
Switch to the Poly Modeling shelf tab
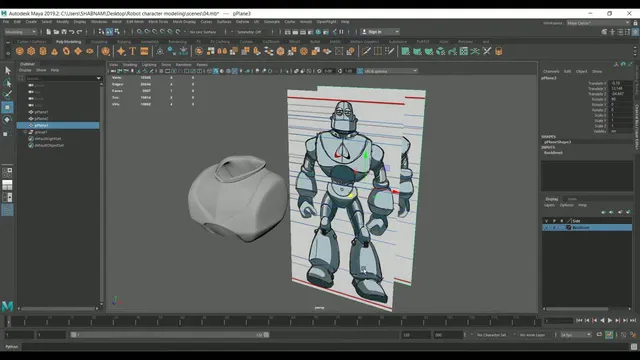[x=69, y=42]
